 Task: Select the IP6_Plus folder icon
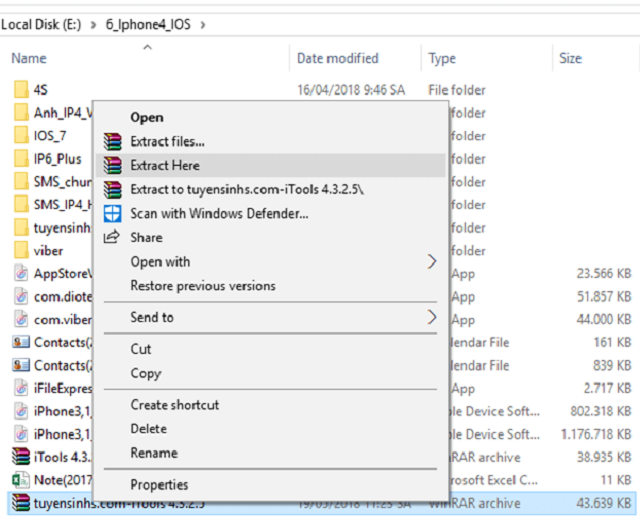(x=21, y=158)
